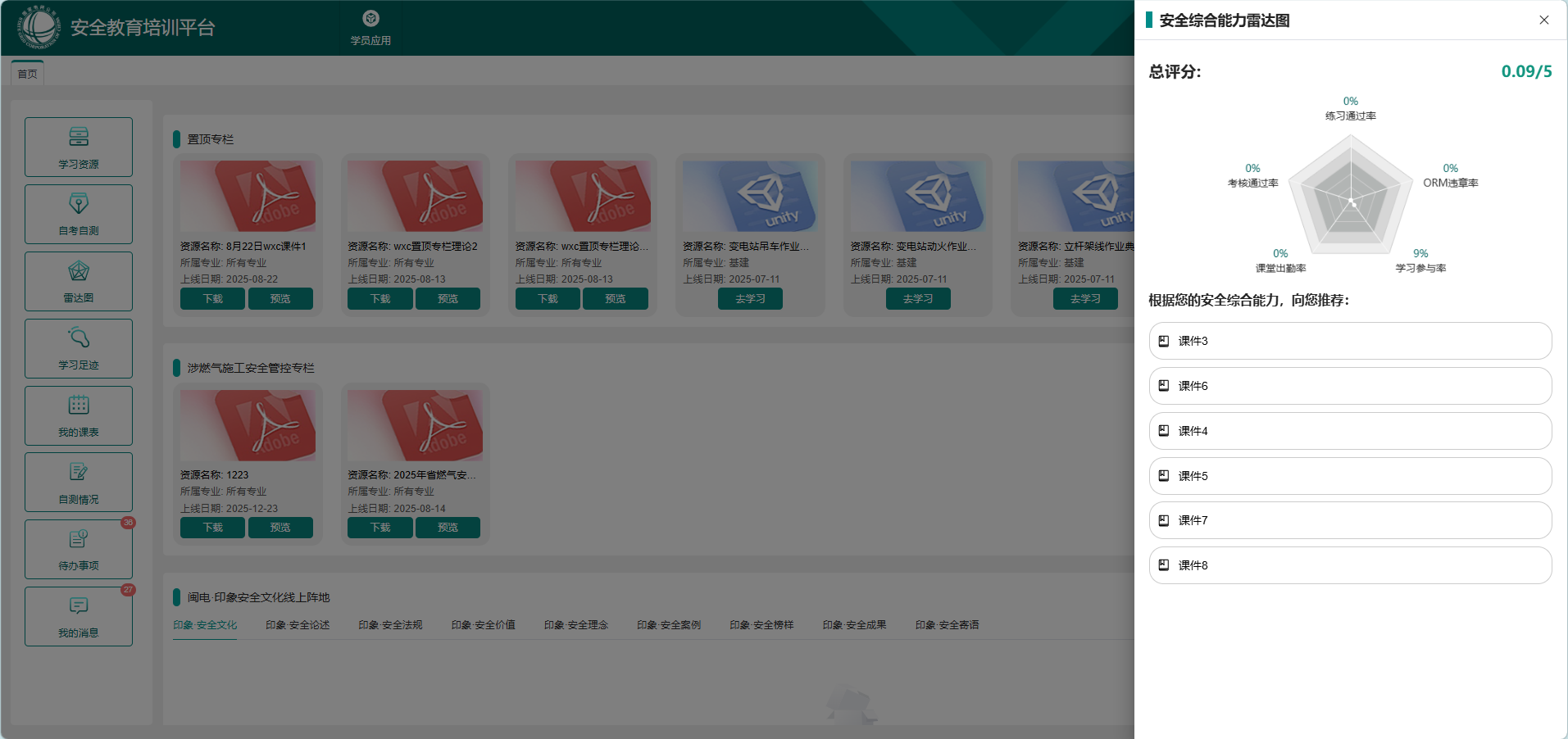This screenshot has height=739, width=1568.
Task: Switch to the 印象·安全法规 tab
Action: 390,625
